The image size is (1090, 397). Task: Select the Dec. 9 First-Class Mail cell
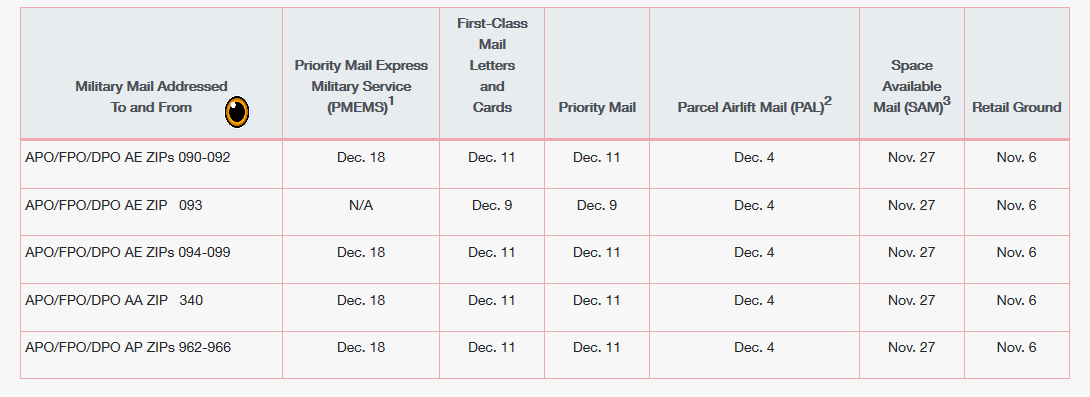click(x=492, y=205)
